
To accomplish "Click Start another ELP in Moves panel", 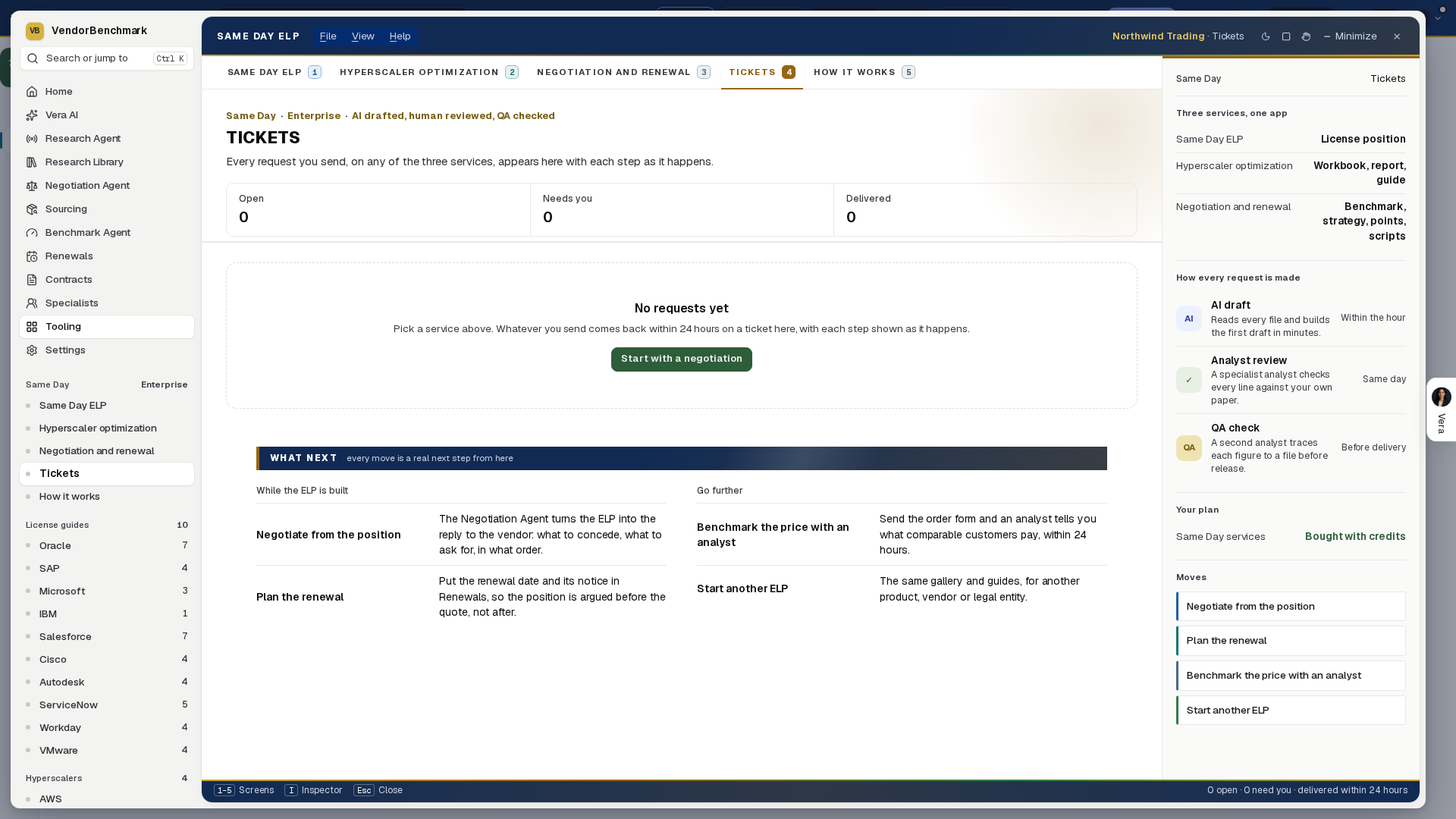I will coord(1291,711).
